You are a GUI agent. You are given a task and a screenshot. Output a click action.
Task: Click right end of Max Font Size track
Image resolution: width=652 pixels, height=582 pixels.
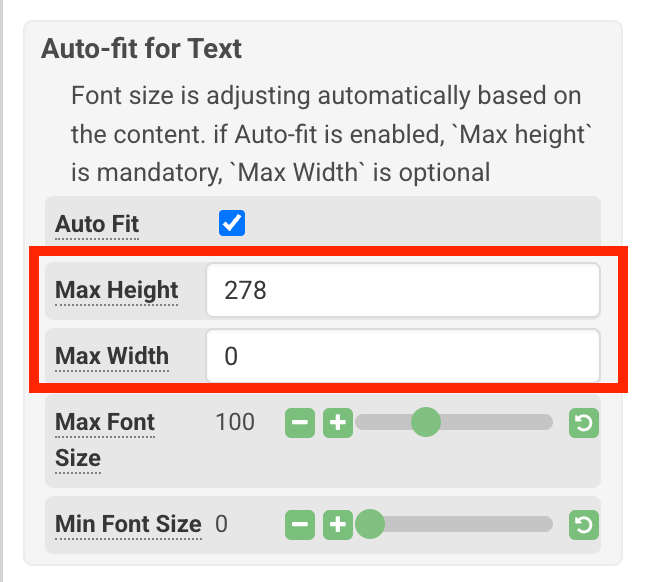547,422
